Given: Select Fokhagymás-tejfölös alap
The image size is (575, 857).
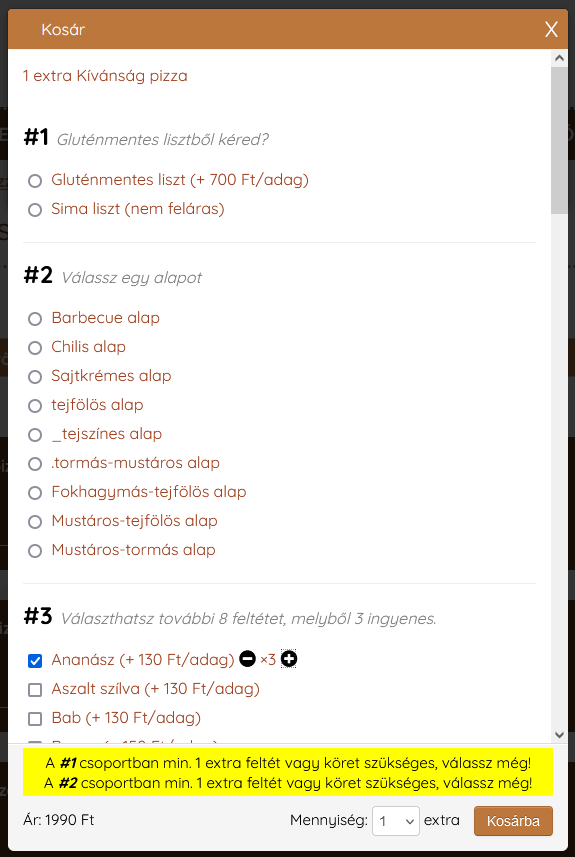Looking at the screenshot, I should [x=35, y=492].
